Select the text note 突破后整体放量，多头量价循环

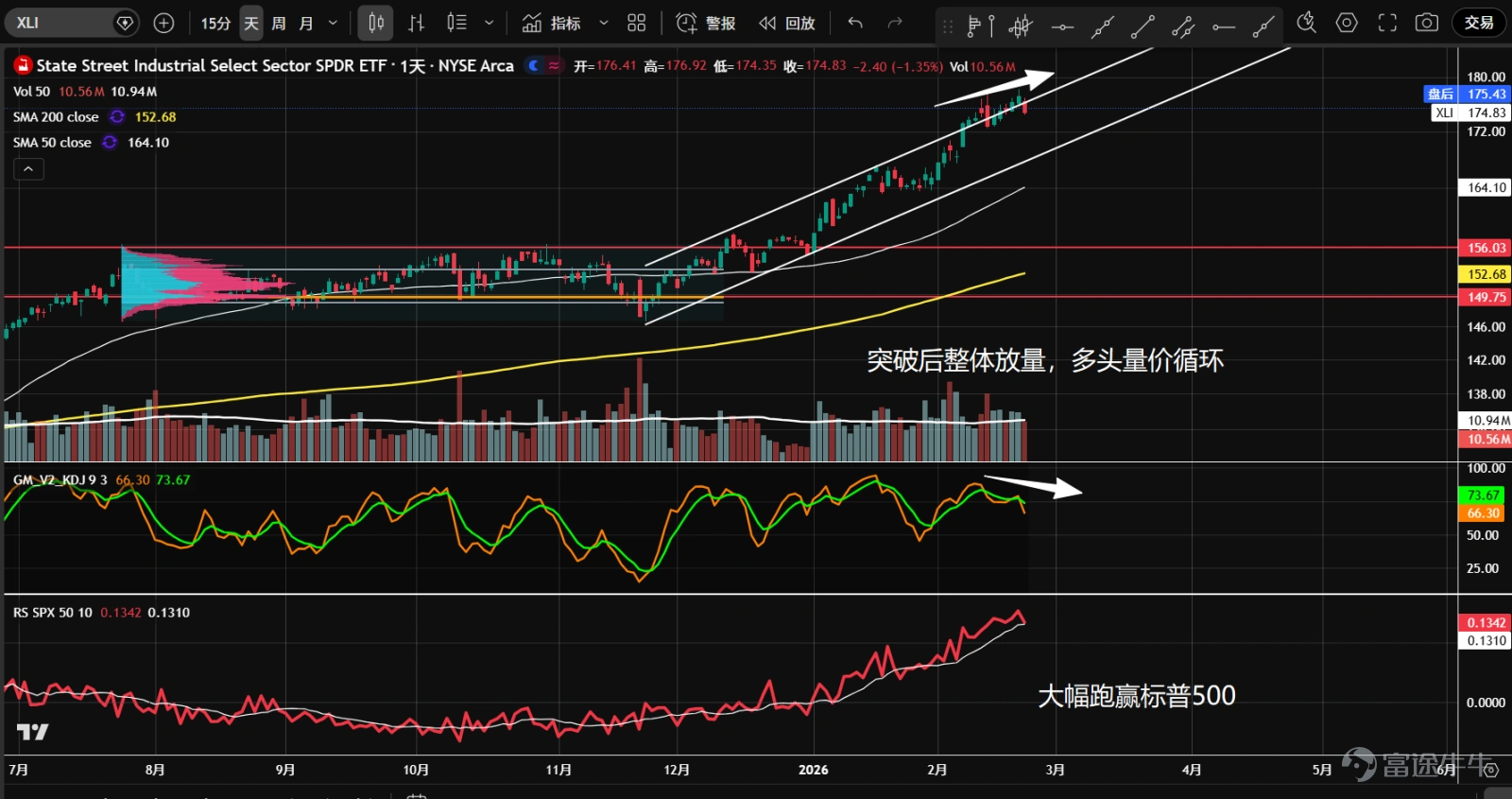pos(1045,360)
